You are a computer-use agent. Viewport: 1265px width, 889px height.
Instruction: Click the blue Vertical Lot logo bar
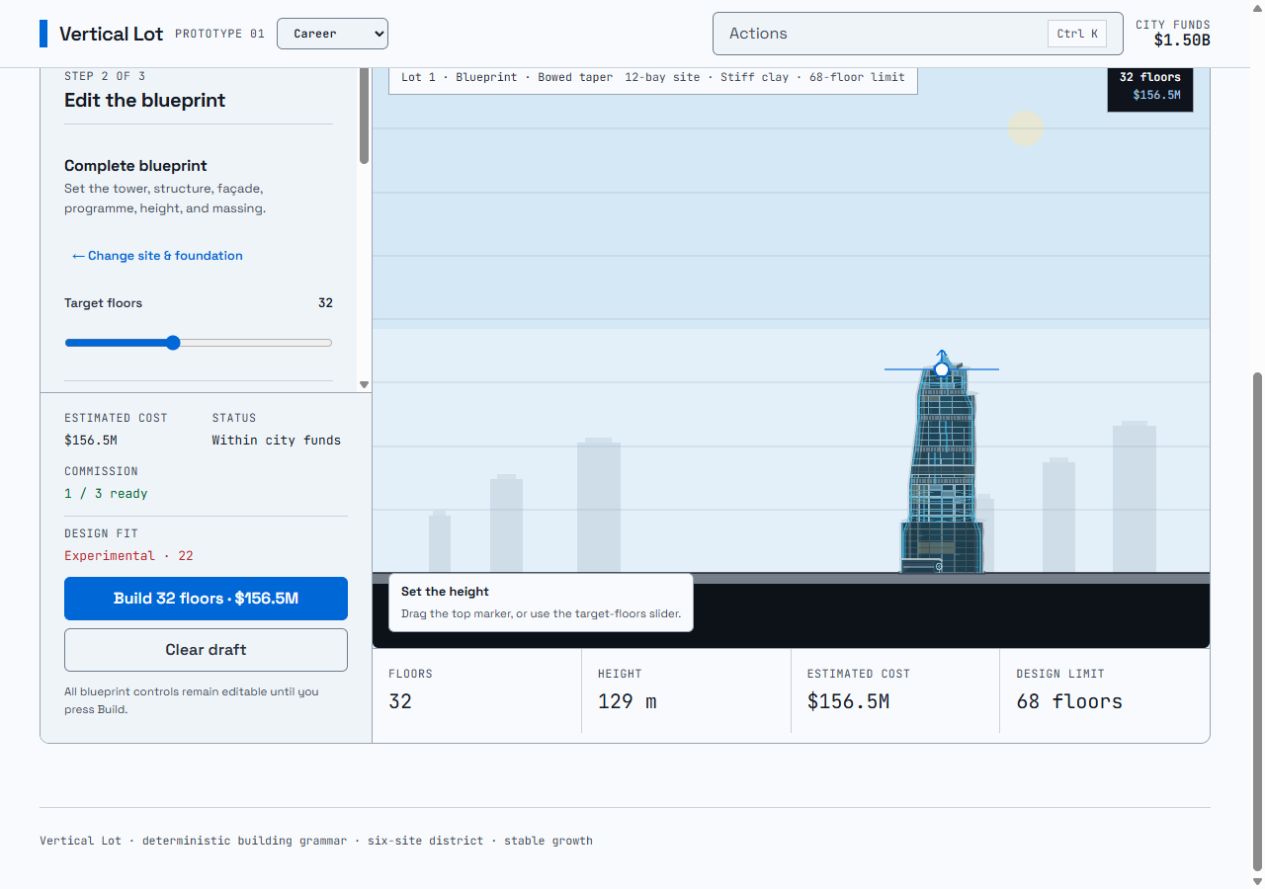click(x=43, y=33)
